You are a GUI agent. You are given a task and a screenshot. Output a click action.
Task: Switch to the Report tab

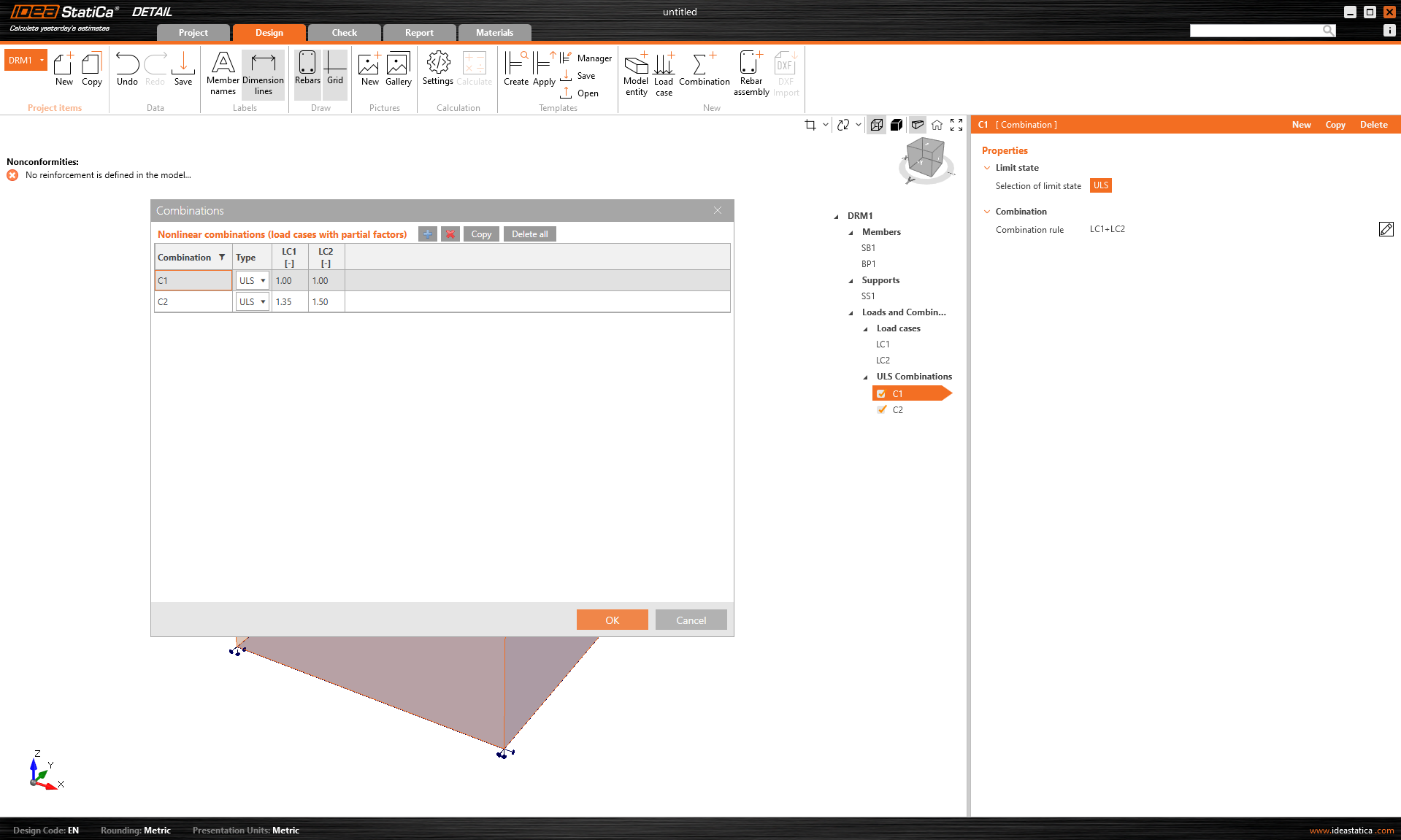tap(419, 33)
